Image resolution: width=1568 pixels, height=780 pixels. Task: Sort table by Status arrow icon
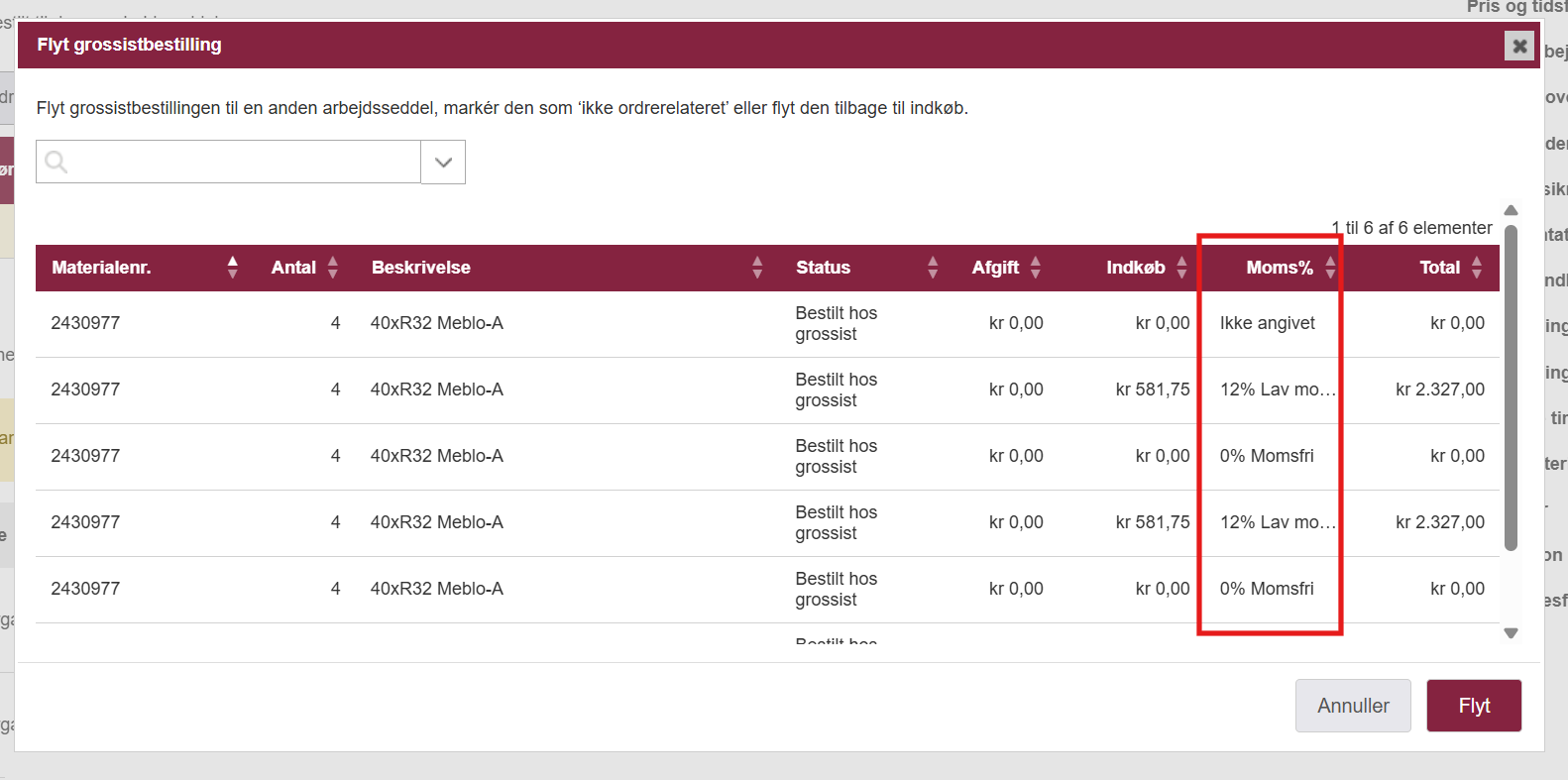933,268
